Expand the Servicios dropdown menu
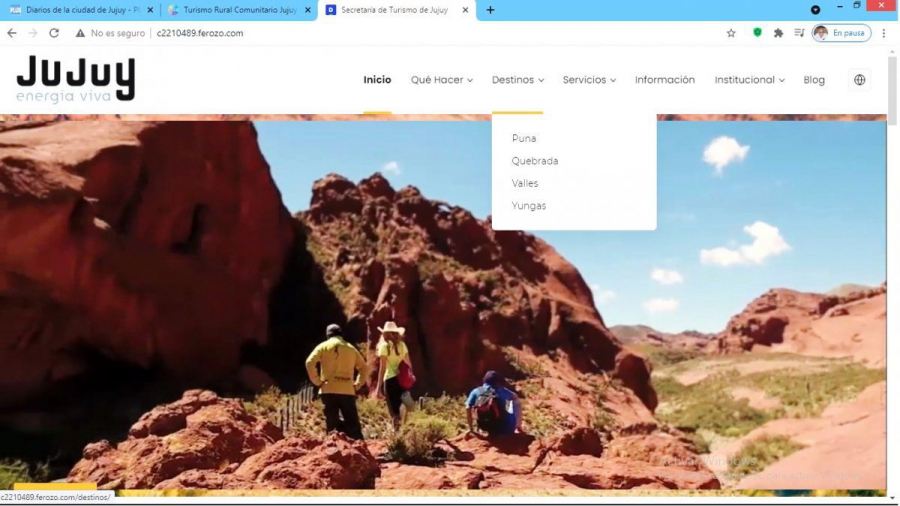Viewport: 900px width, 506px height. pos(589,80)
